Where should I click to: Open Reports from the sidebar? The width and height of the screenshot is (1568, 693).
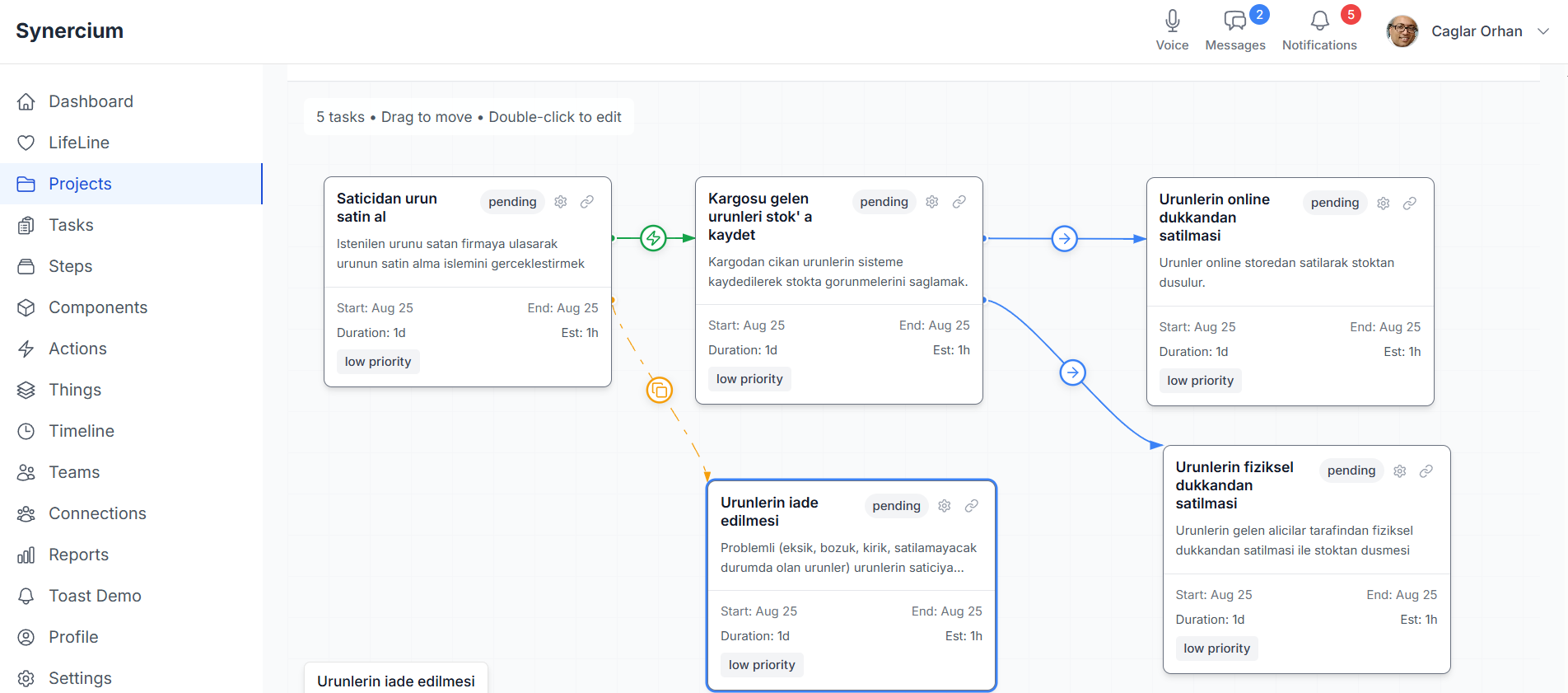(78, 555)
